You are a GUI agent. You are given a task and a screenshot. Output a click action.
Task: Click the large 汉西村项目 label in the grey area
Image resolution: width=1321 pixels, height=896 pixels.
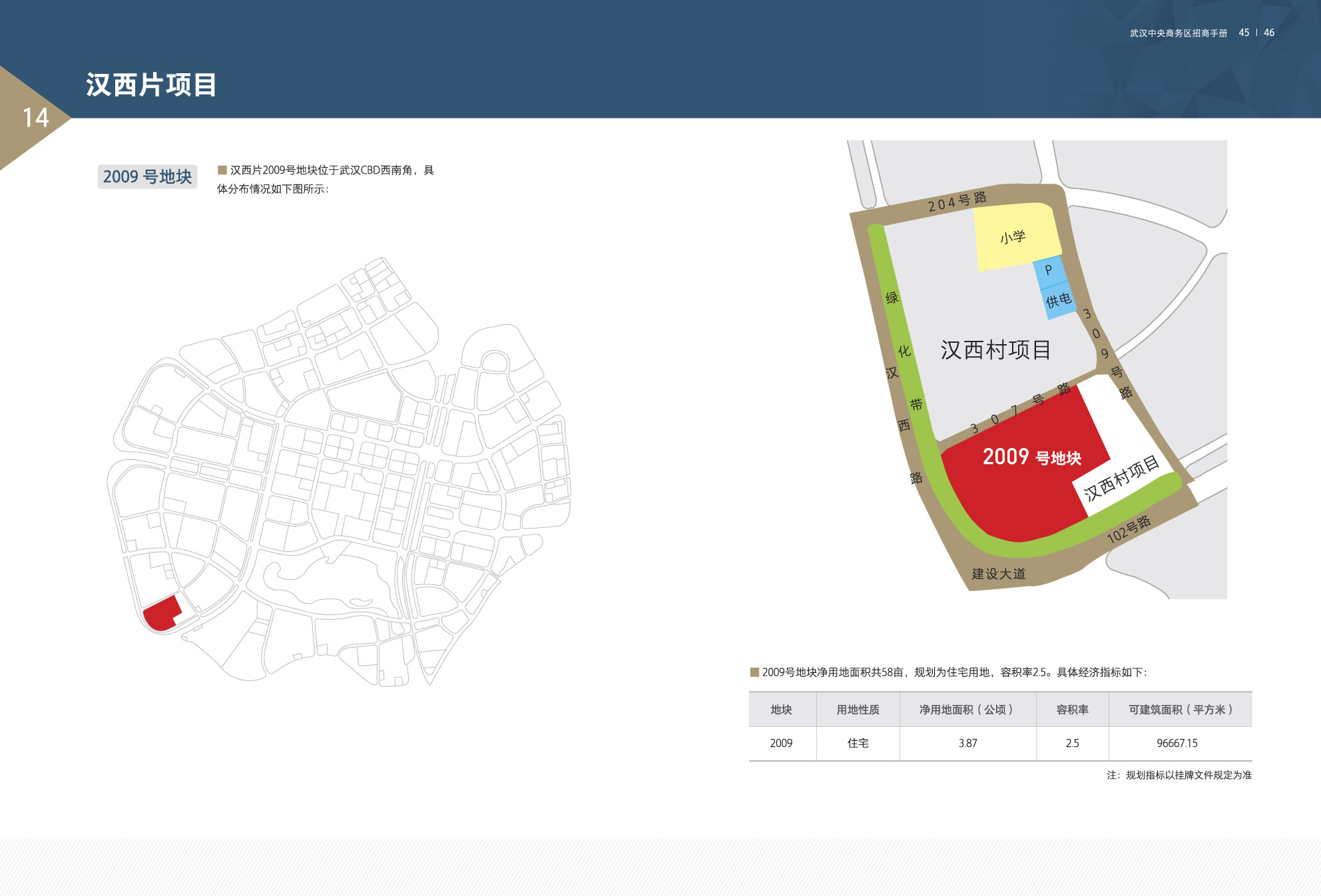pyautogui.click(x=995, y=350)
